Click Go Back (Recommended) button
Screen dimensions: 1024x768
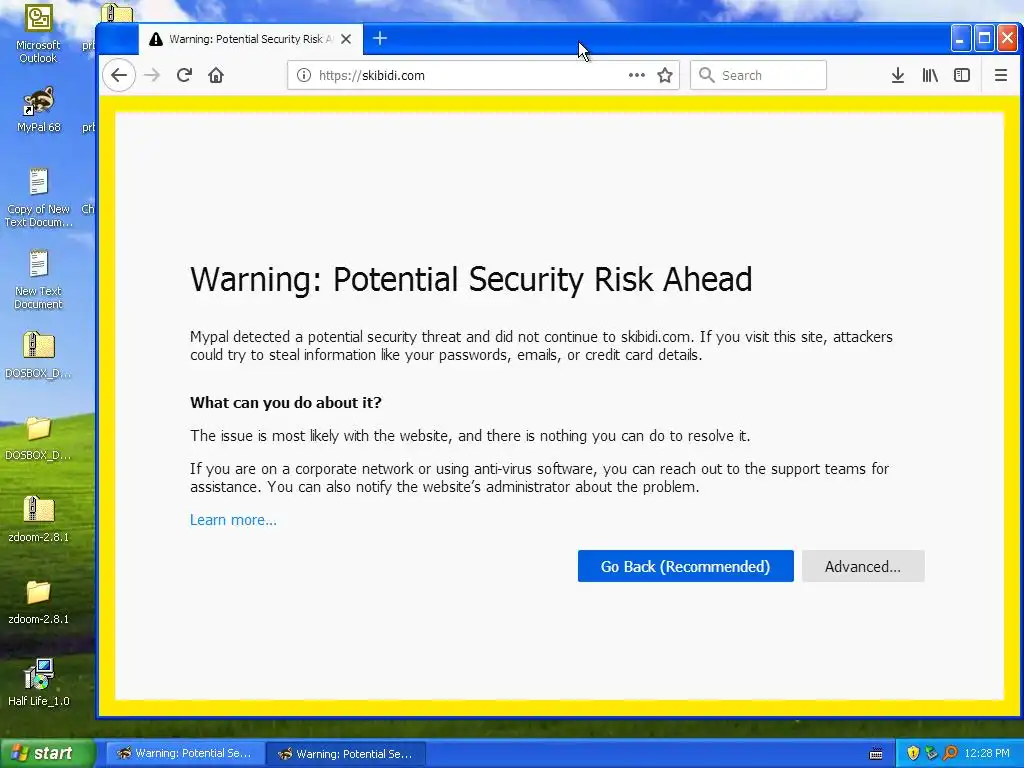[x=686, y=566]
